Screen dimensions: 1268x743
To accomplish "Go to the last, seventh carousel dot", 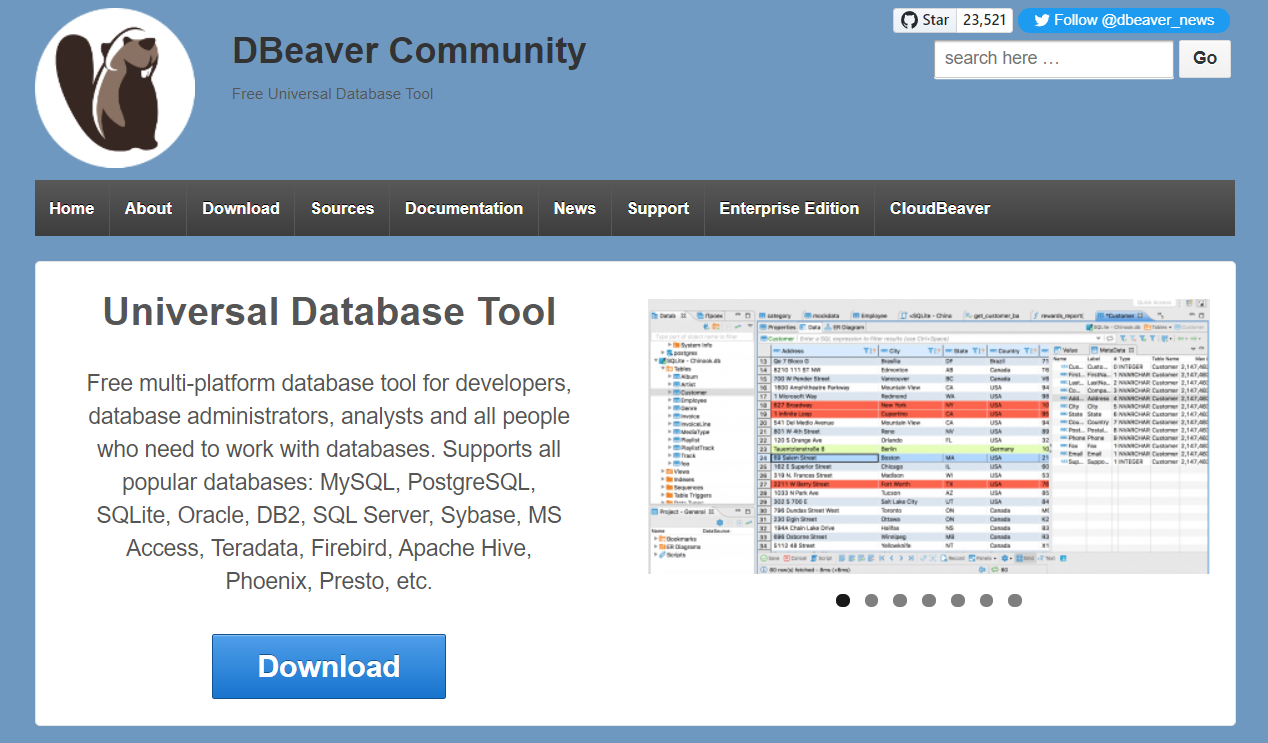I will tap(1015, 600).
